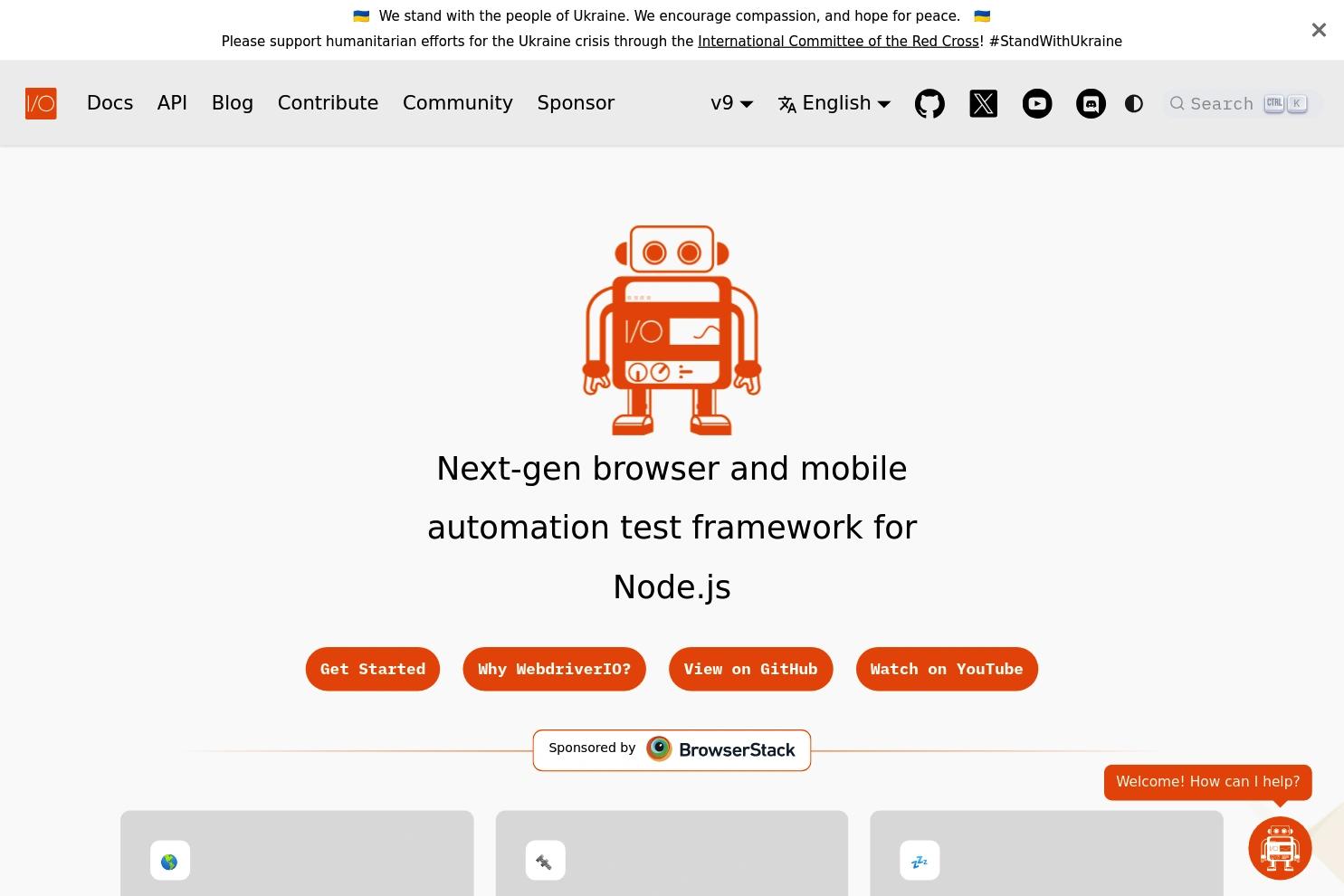Click the #StandWithUkraine hashtag text

[1055, 42]
